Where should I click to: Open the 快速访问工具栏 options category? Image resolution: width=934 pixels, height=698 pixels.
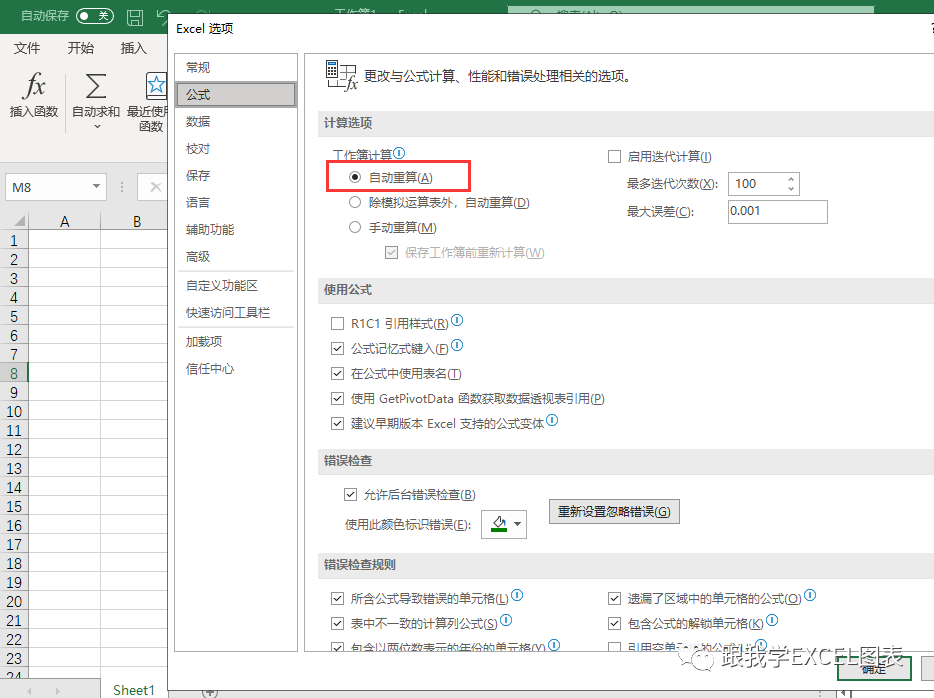tap(236, 313)
